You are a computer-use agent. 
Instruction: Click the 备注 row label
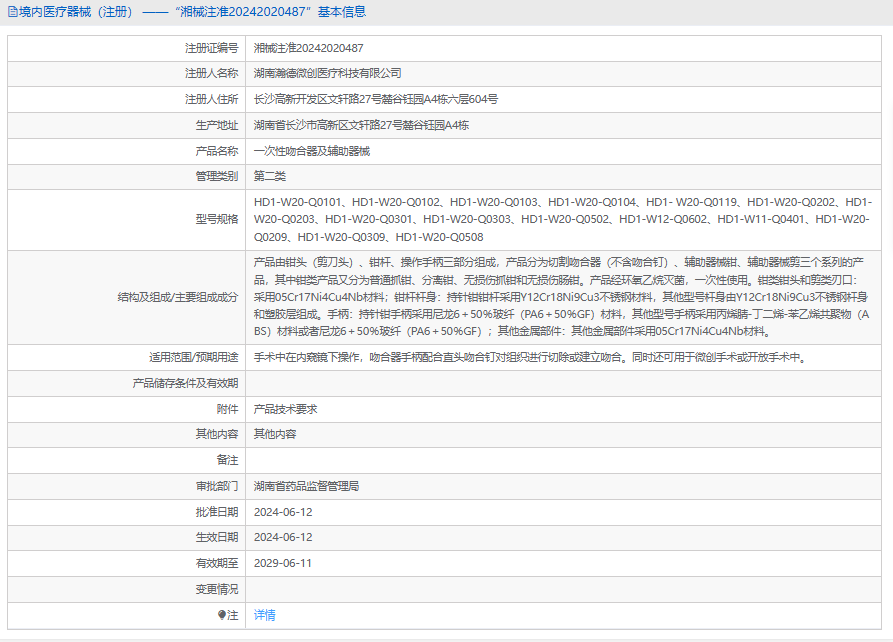[227, 460]
